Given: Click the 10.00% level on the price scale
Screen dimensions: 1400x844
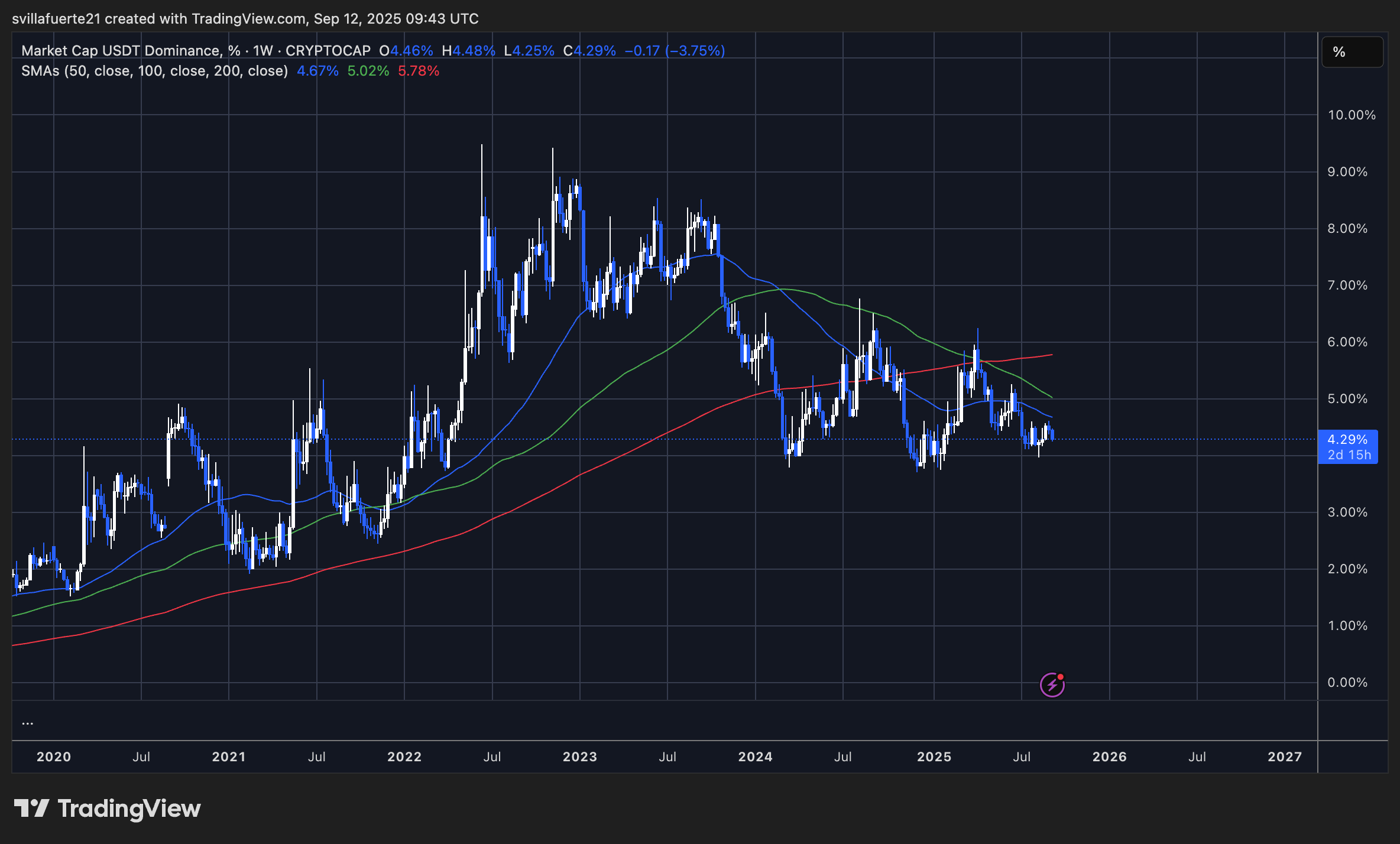Looking at the screenshot, I should click(x=1352, y=116).
